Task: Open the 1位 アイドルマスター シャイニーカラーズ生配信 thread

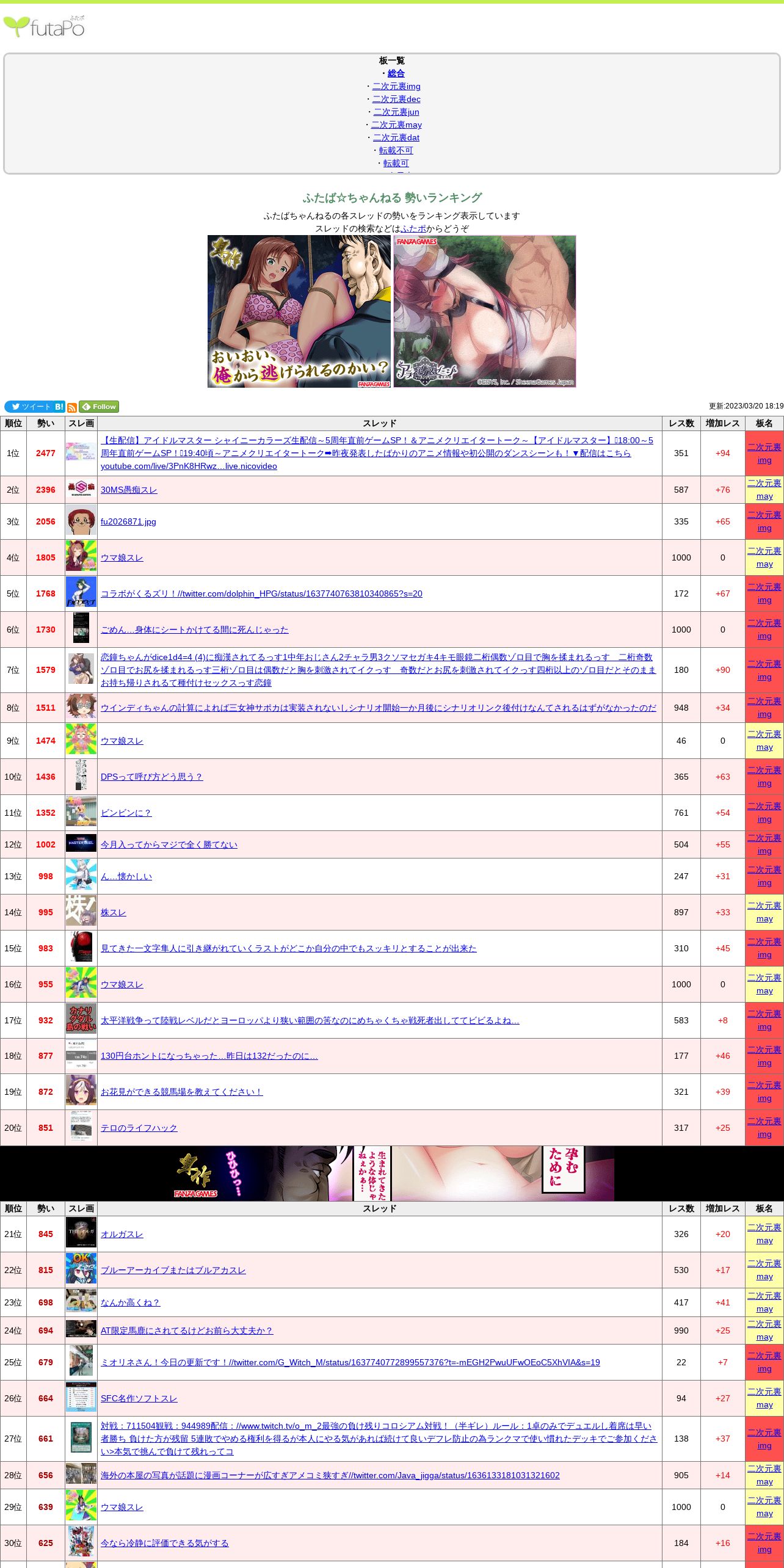Action: (377, 453)
